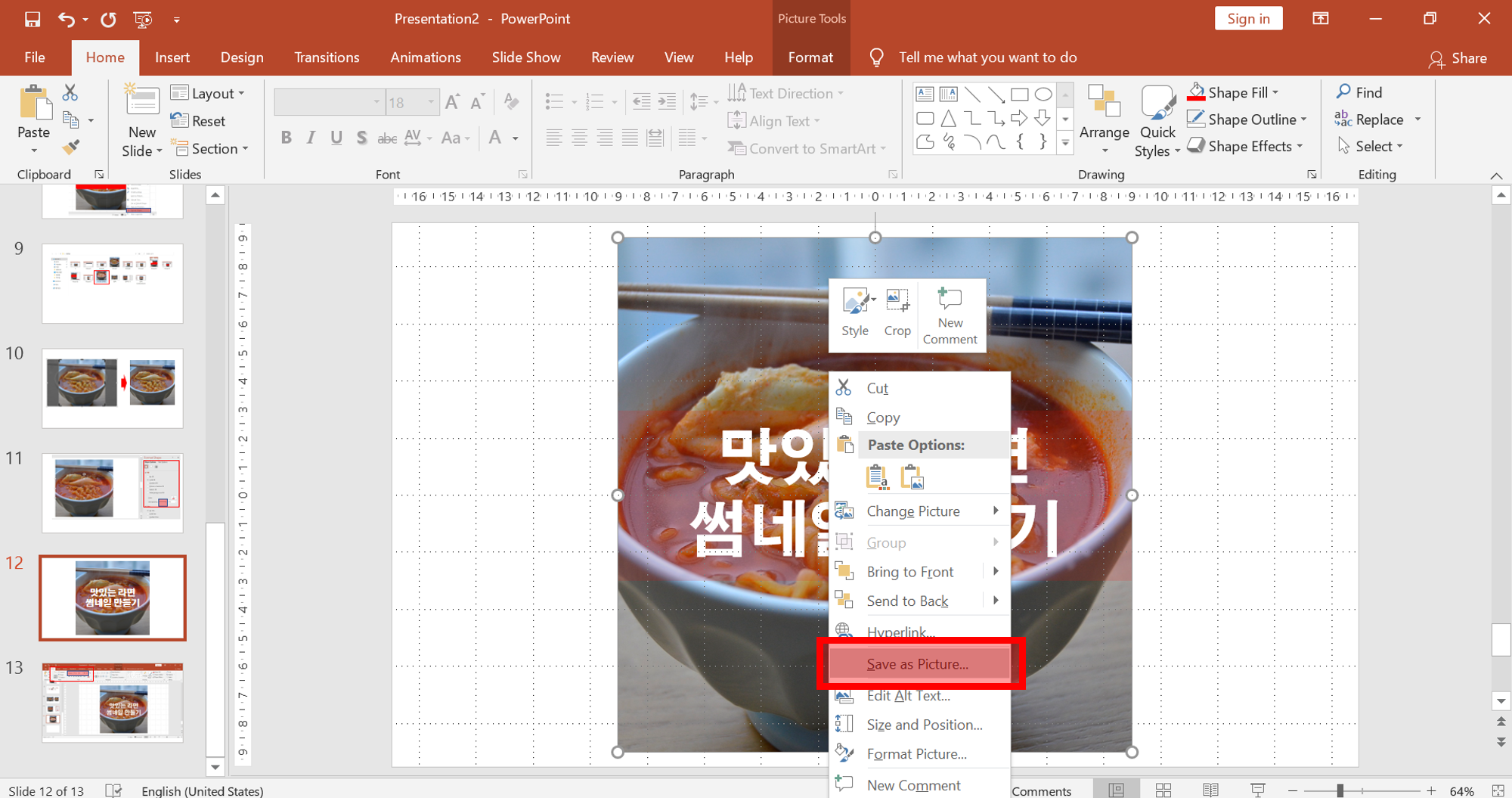
Task: Select the Rectangle shape in gallery
Action: tap(1020, 95)
